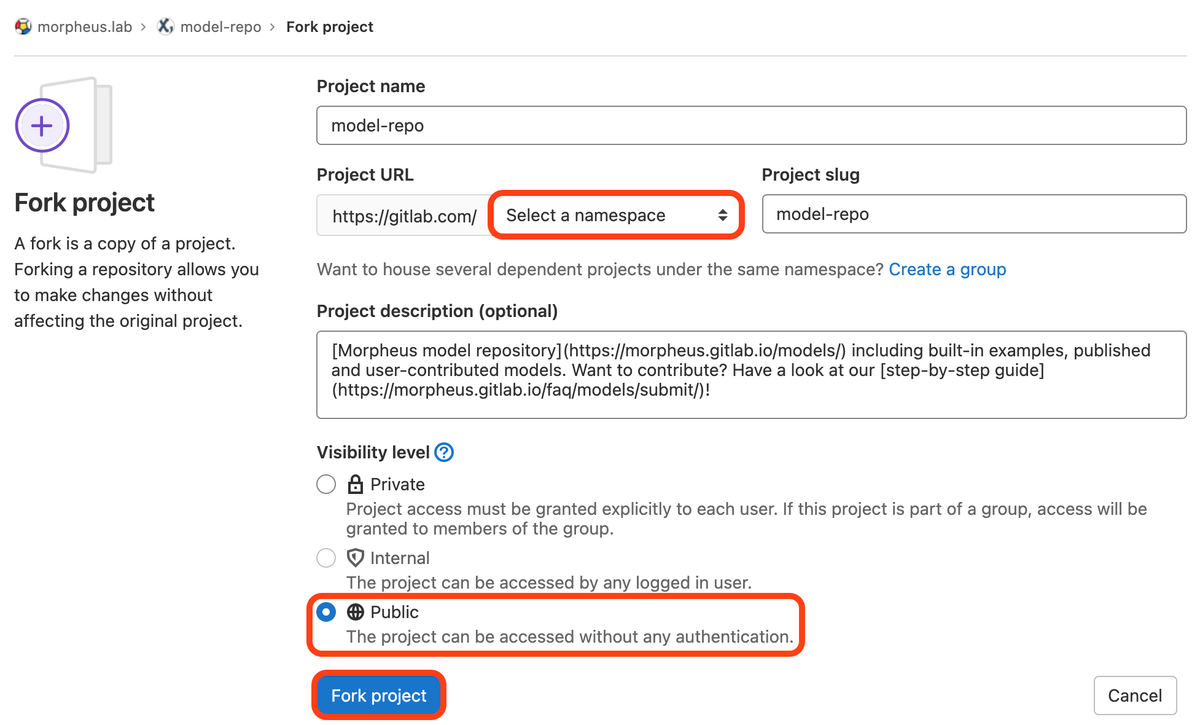Click the Internal shield icon

[x=355, y=558]
